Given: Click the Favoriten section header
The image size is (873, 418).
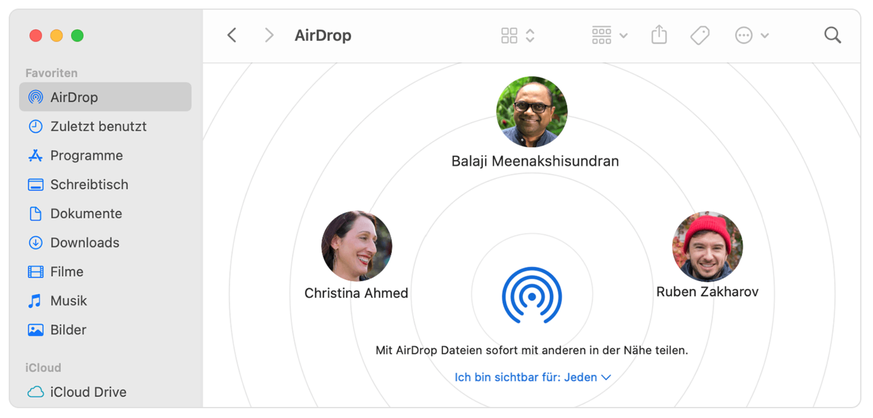Looking at the screenshot, I should coord(51,73).
